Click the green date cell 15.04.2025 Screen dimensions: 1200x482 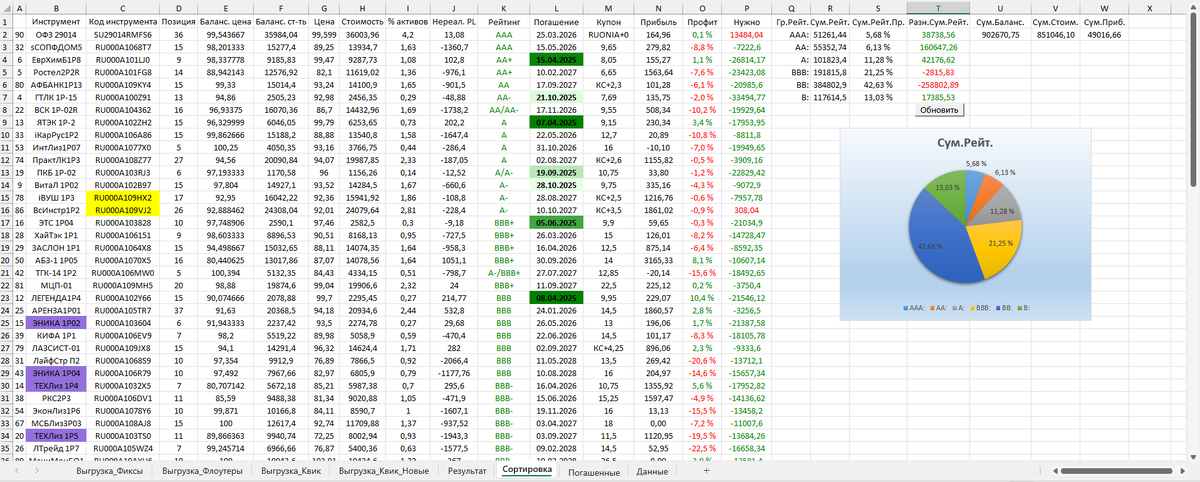(554, 60)
